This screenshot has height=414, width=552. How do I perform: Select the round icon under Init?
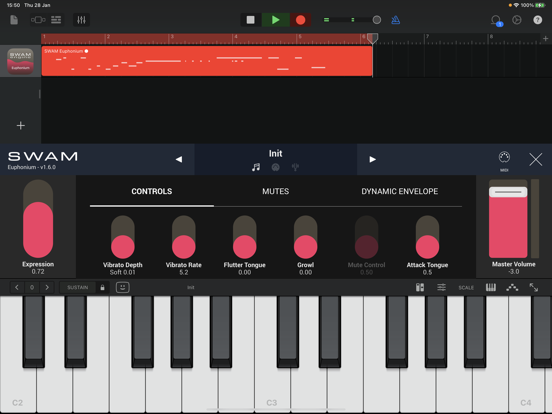(276, 167)
